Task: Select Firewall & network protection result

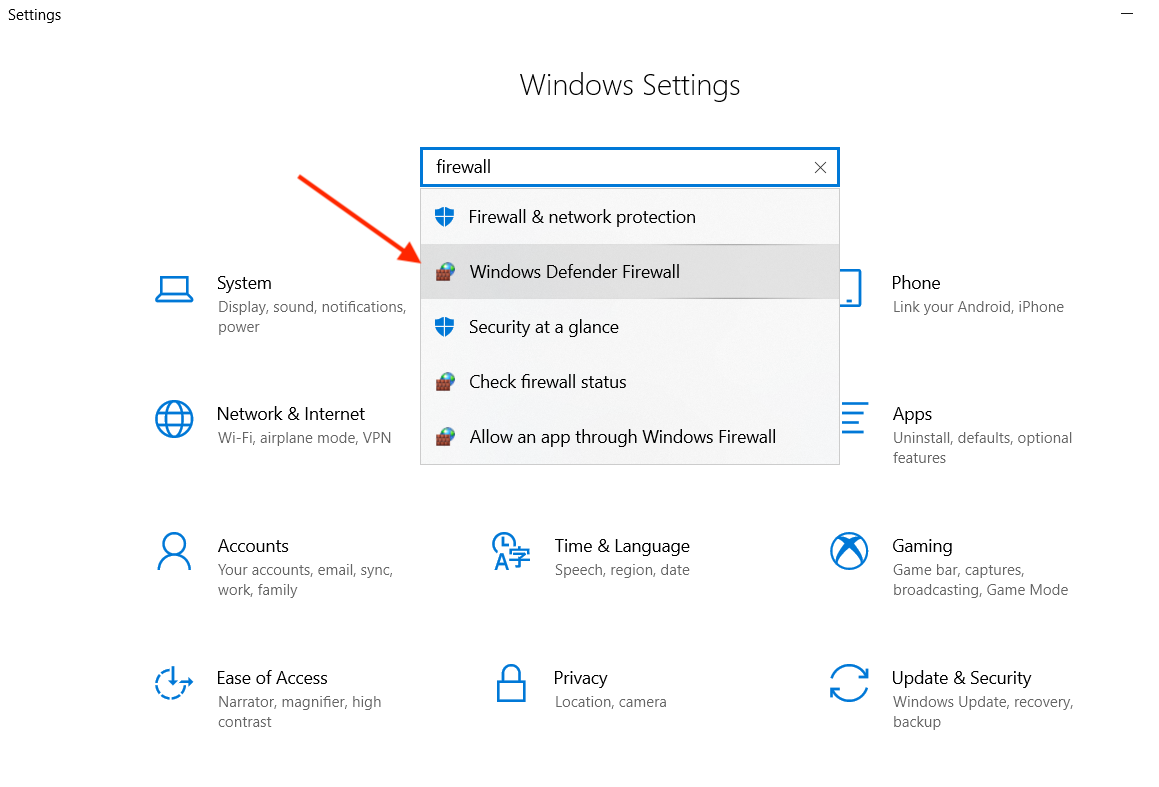Action: coord(630,217)
